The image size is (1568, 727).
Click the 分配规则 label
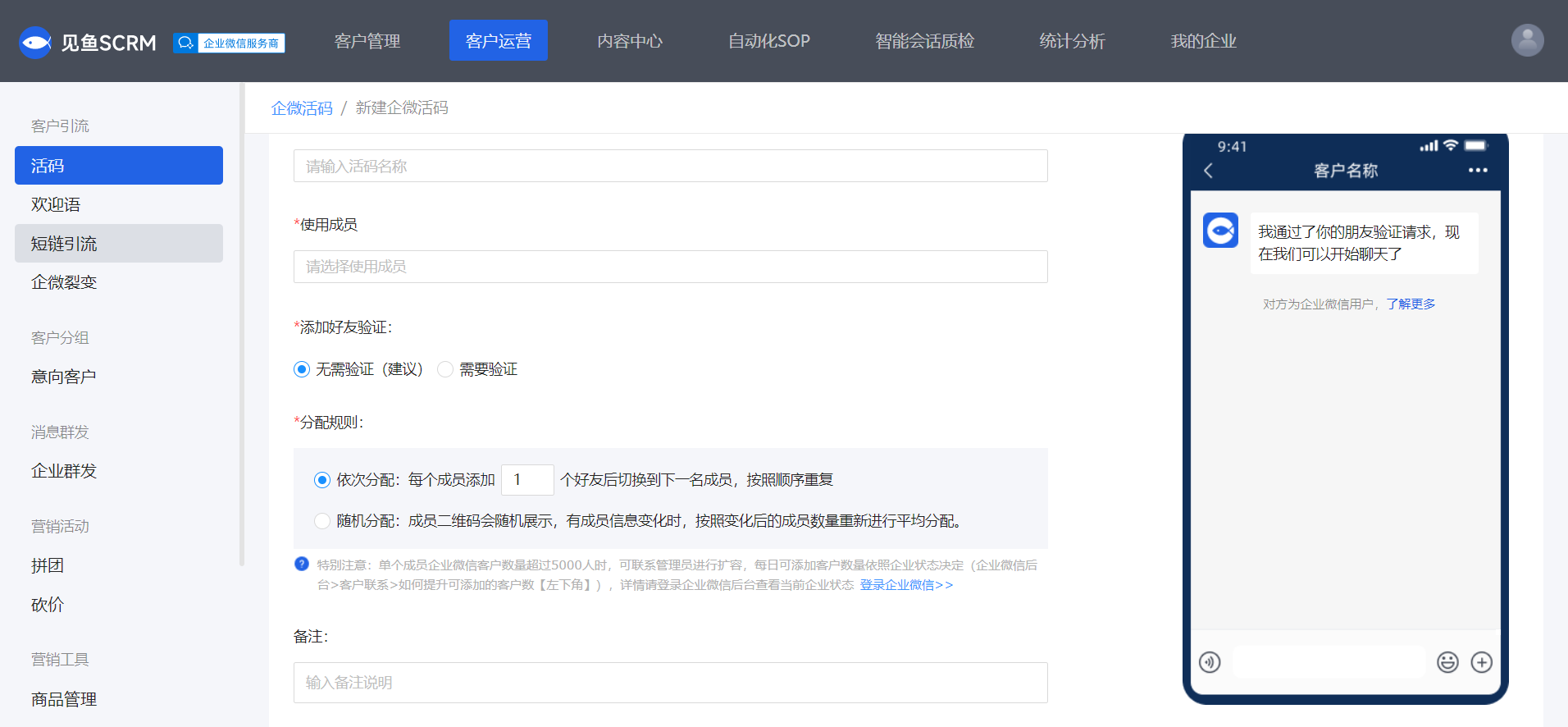[x=329, y=423]
